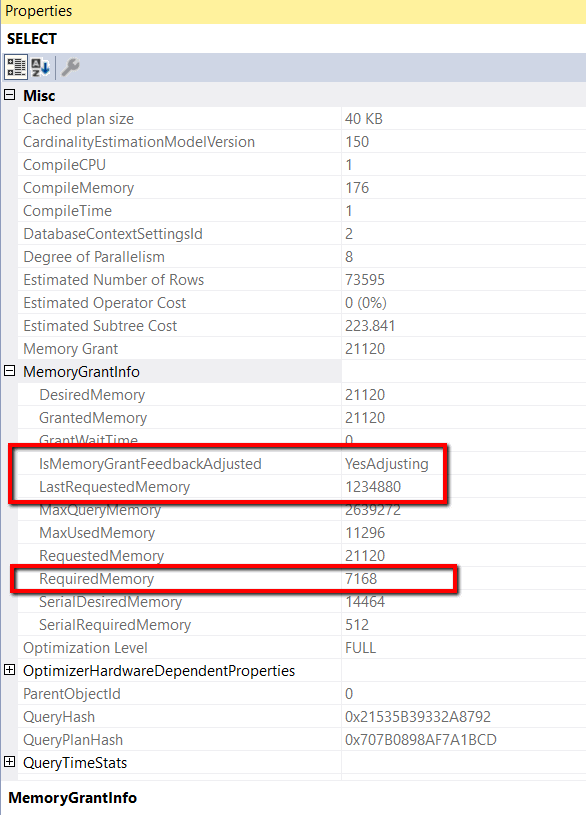The image size is (586, 815).
Task: Select the MaxUsedMemory property row
Action: (302, 533)
